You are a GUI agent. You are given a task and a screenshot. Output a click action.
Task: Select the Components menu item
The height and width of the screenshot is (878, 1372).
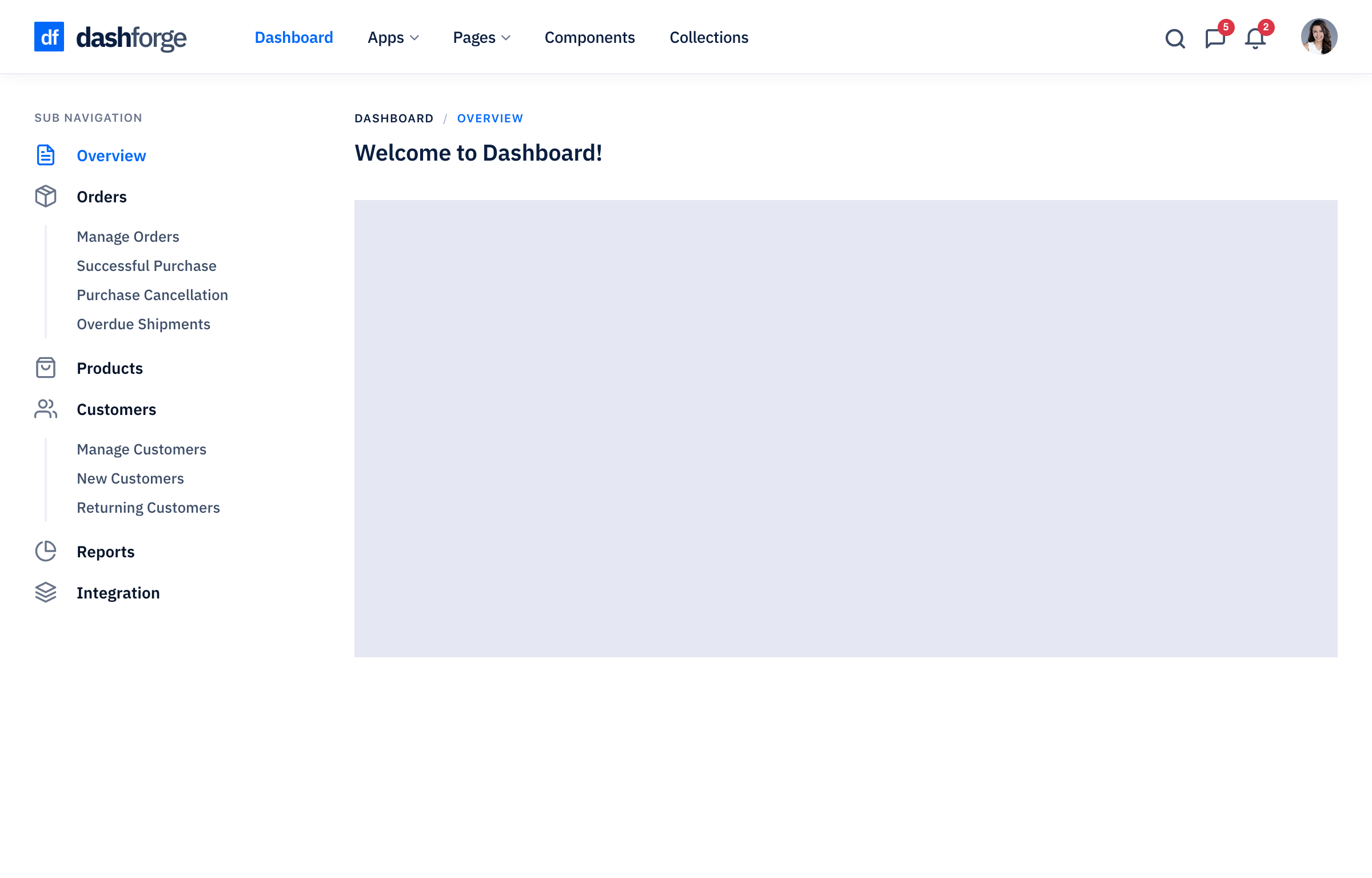click(589, 38)
